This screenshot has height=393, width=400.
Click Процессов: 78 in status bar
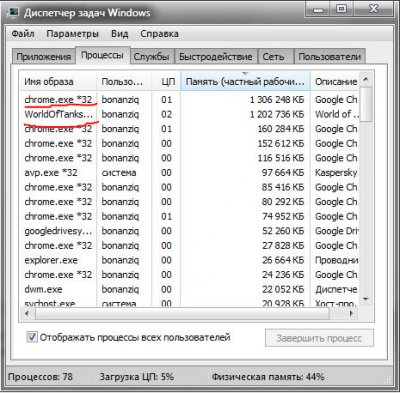point(40,377)
